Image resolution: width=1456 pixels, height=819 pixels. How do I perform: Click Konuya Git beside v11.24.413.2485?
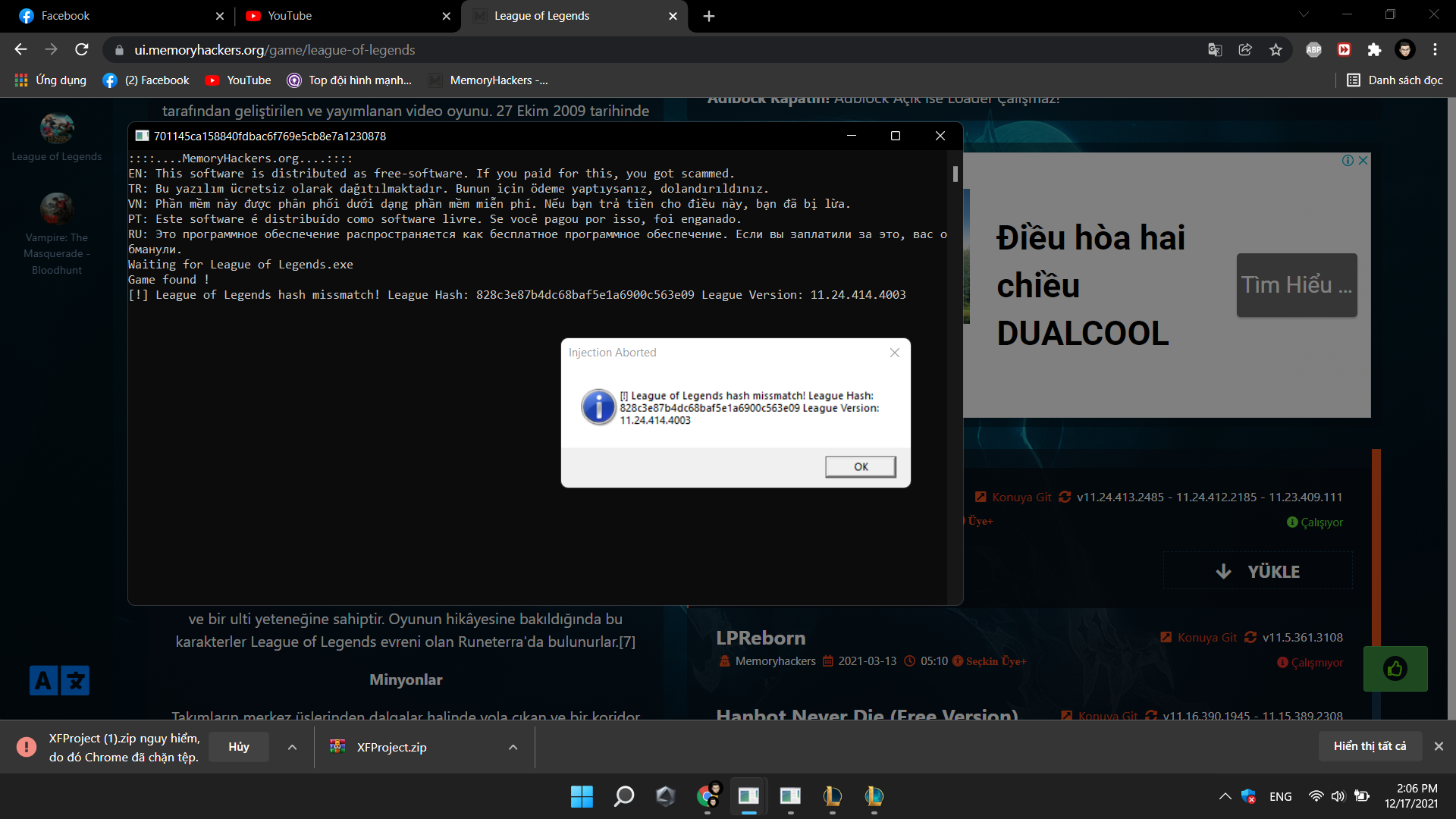point(1013,497)
